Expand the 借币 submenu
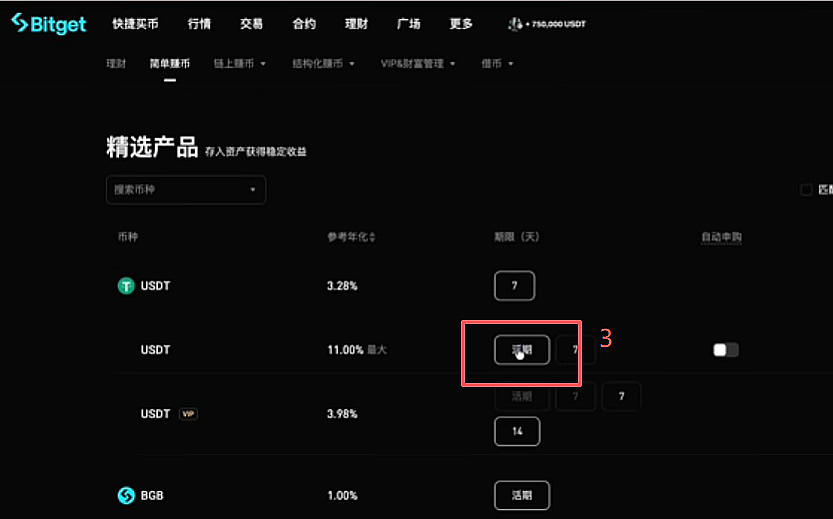 click(497, 64)
